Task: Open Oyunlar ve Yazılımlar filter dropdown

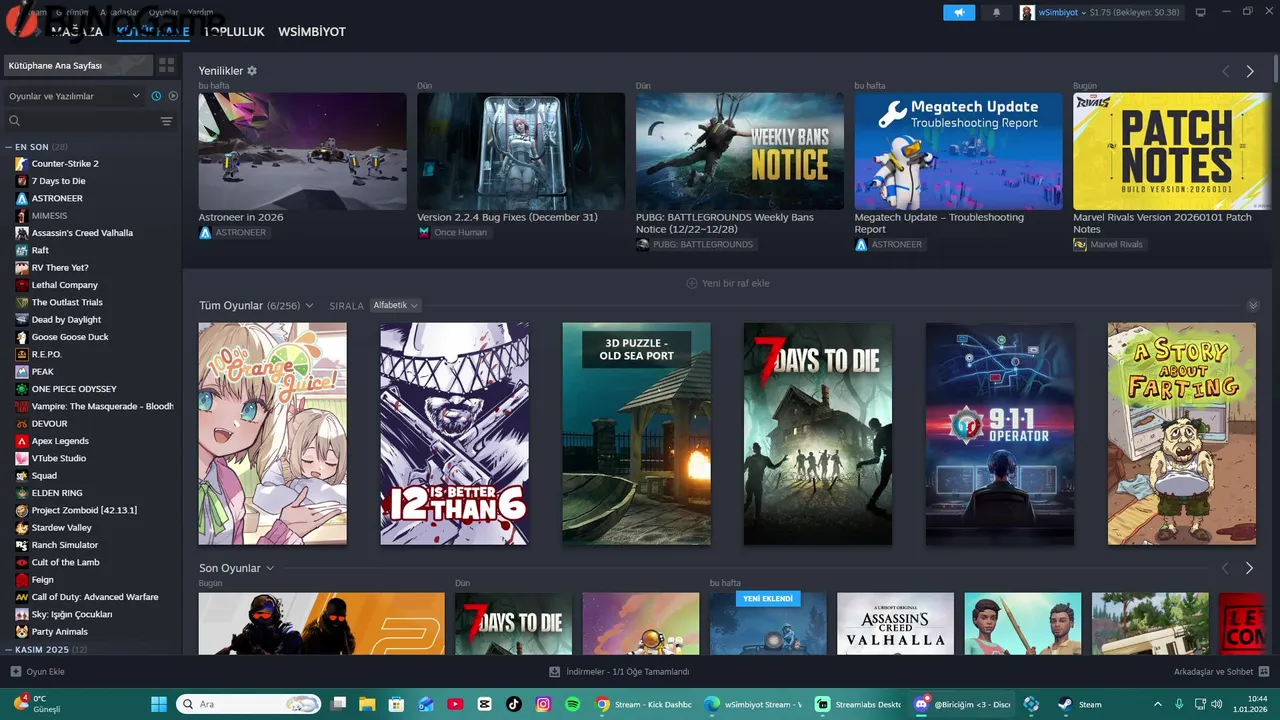Action: [75, 96]
